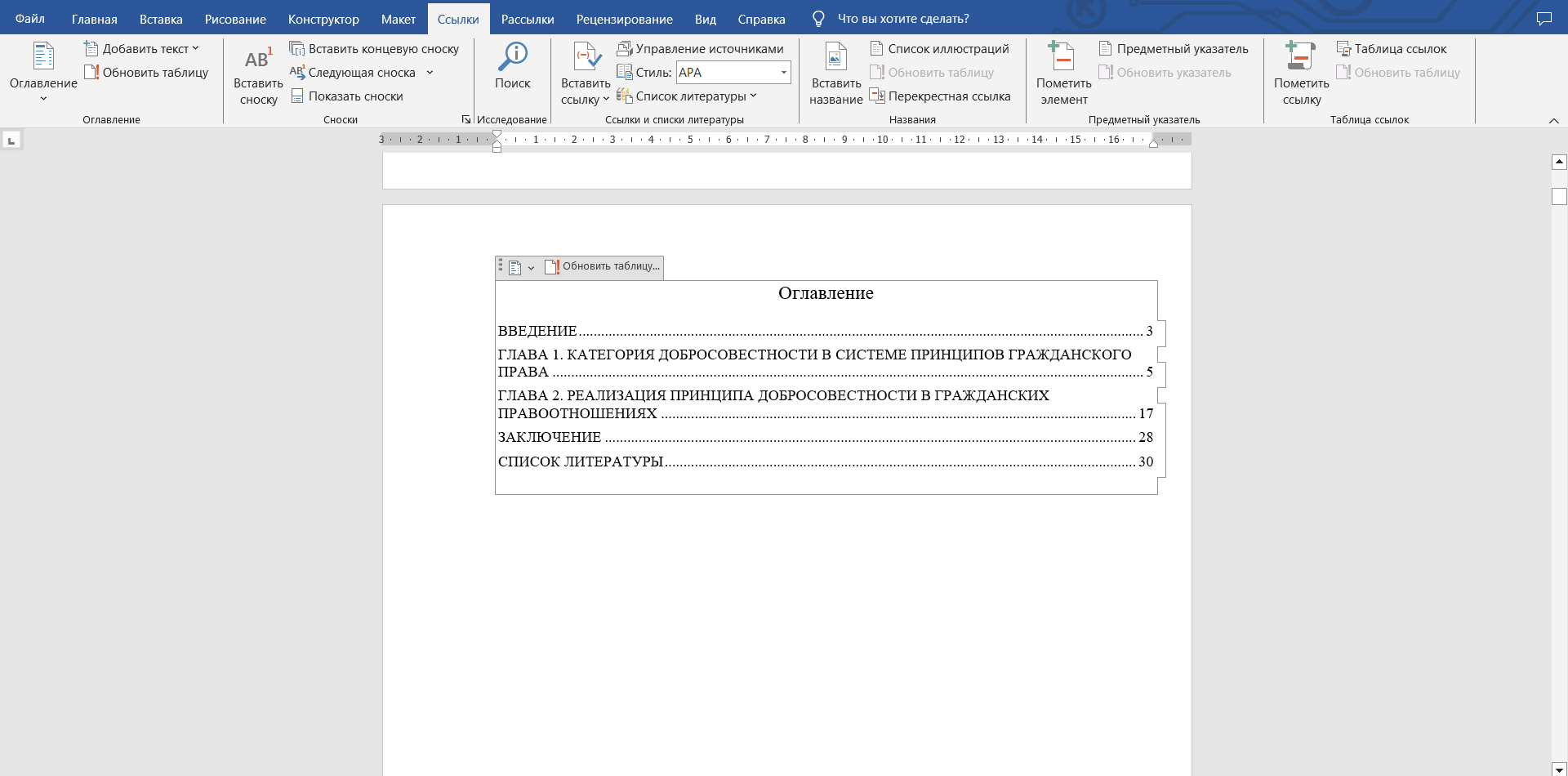
Task: Click the lightbulb tell-me icon
Action: [818, 19]
